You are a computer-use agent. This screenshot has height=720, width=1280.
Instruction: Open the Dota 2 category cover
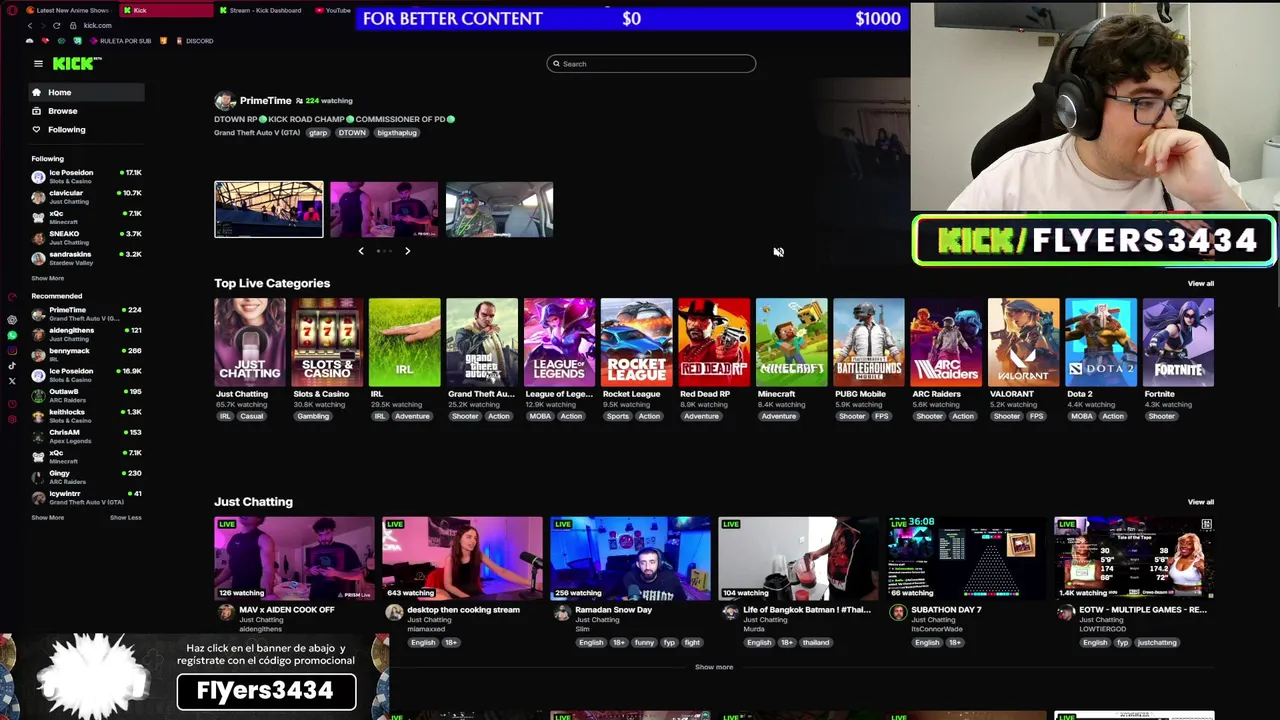pyautogui.click(x=1101, y=342)
